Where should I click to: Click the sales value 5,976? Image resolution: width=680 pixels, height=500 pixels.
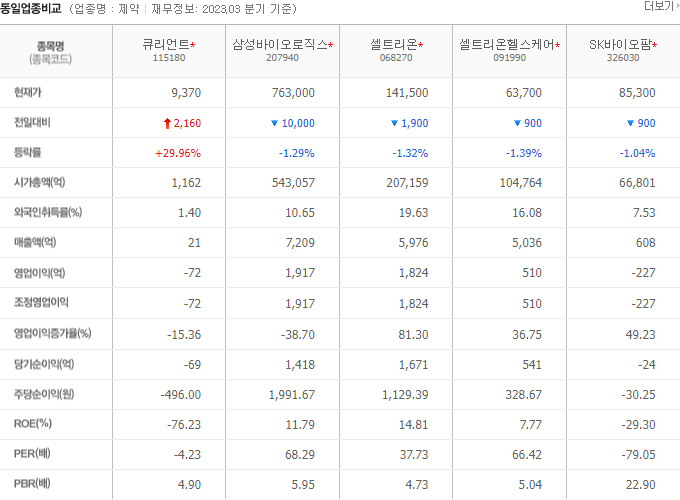[413, 243]
